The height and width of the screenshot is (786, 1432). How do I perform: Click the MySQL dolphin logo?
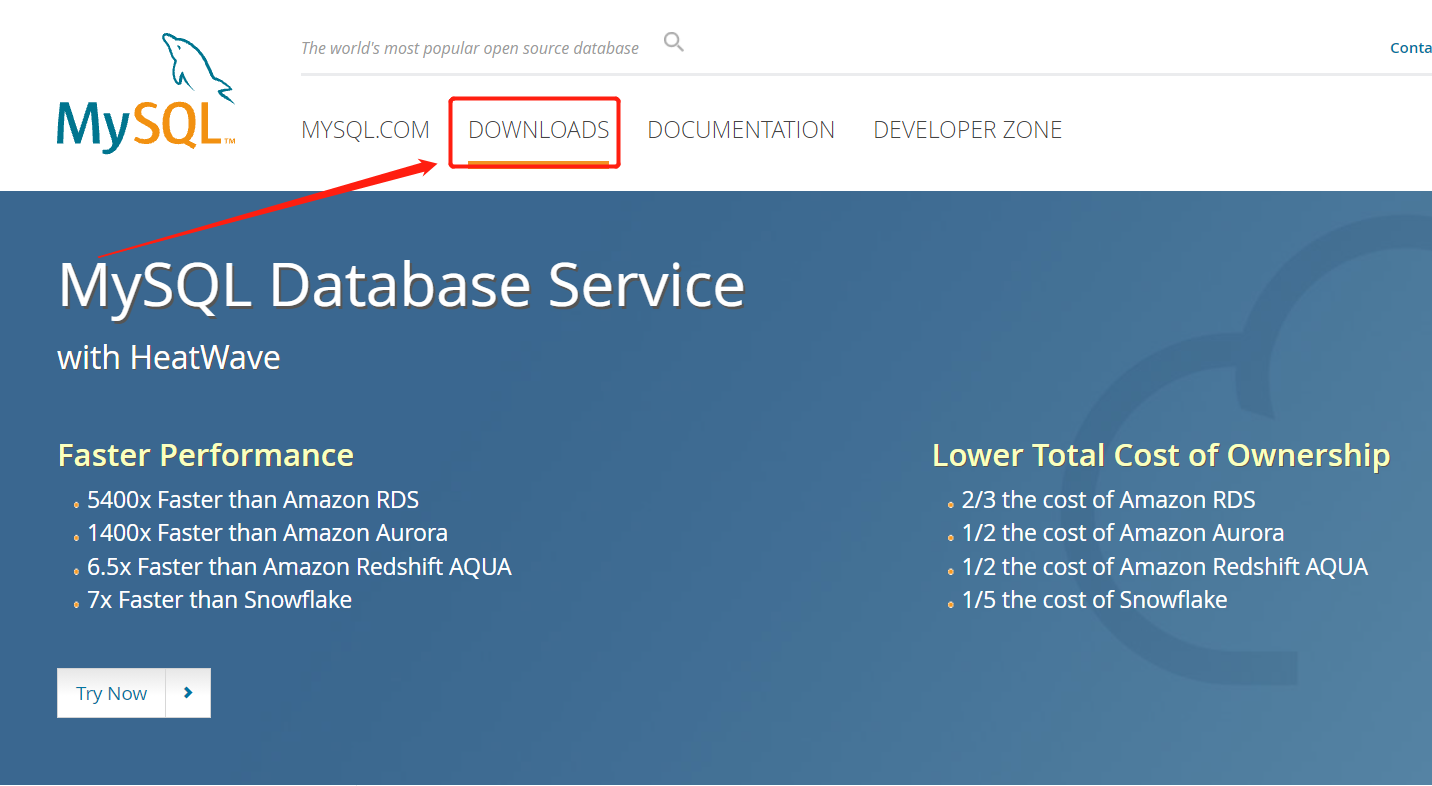click(x=147, y=92)
